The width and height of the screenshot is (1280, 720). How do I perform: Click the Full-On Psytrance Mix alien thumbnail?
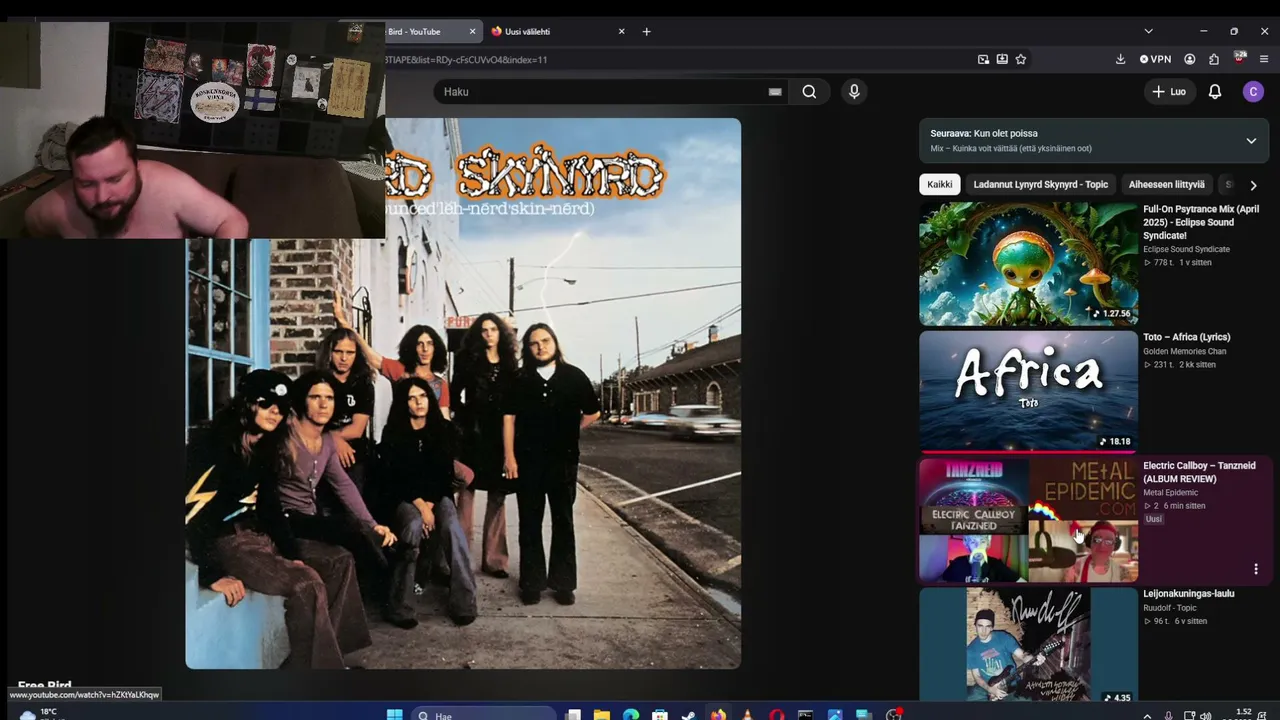pos(1028,264)
